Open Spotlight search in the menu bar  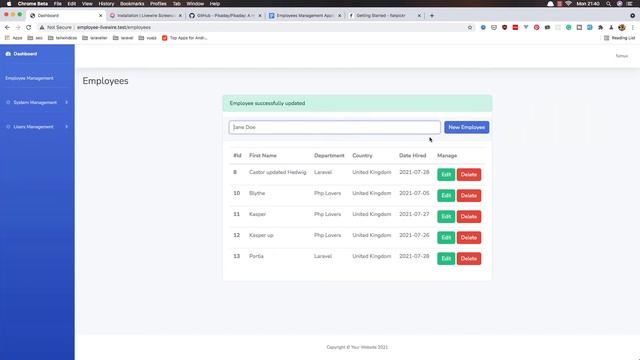pos(609,4)
